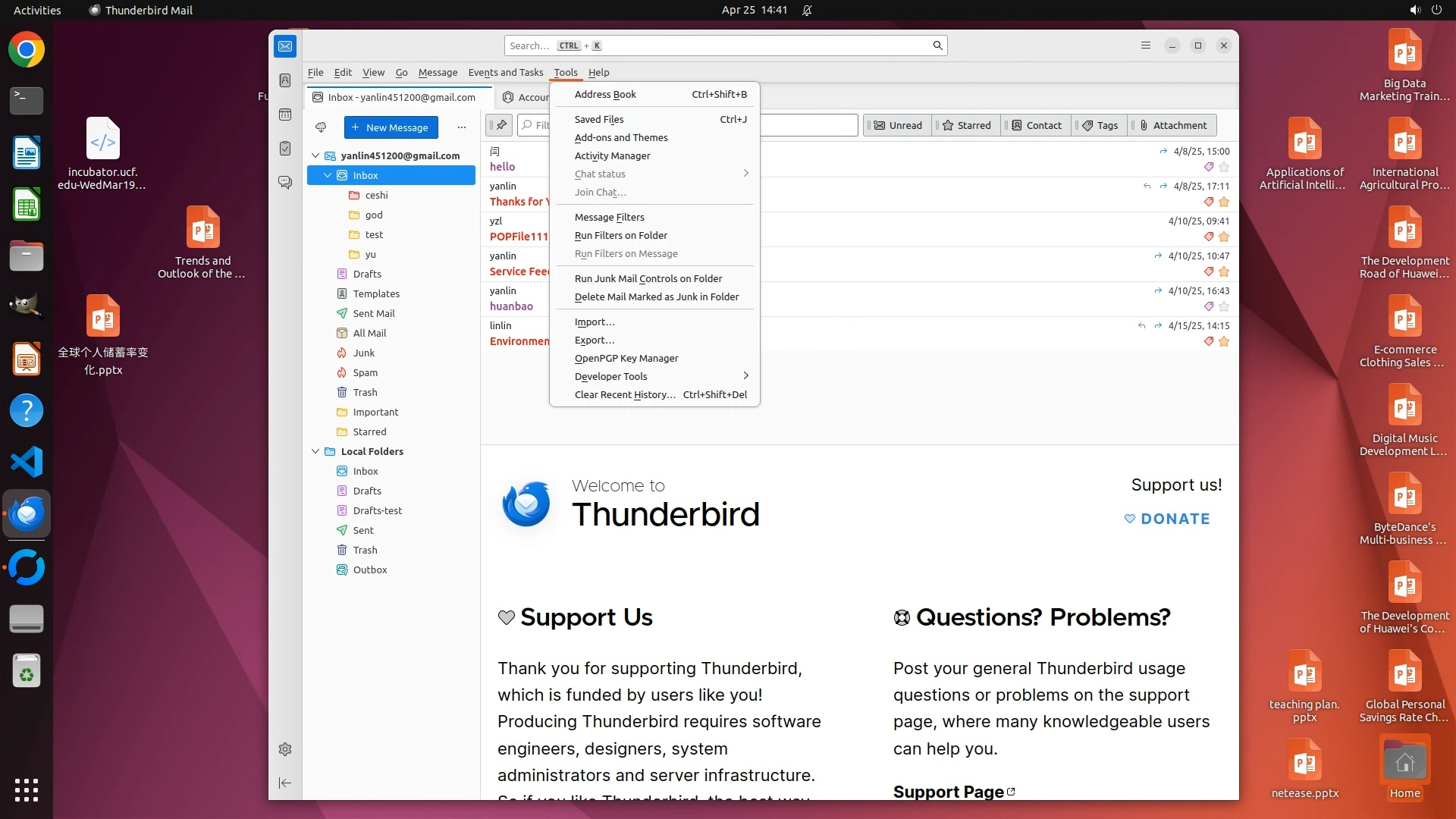Collapse the spaces toolbar arrow icon
Image resolution: width=1456 pixels, height=819 pixels.
click(x=285, y=783)
